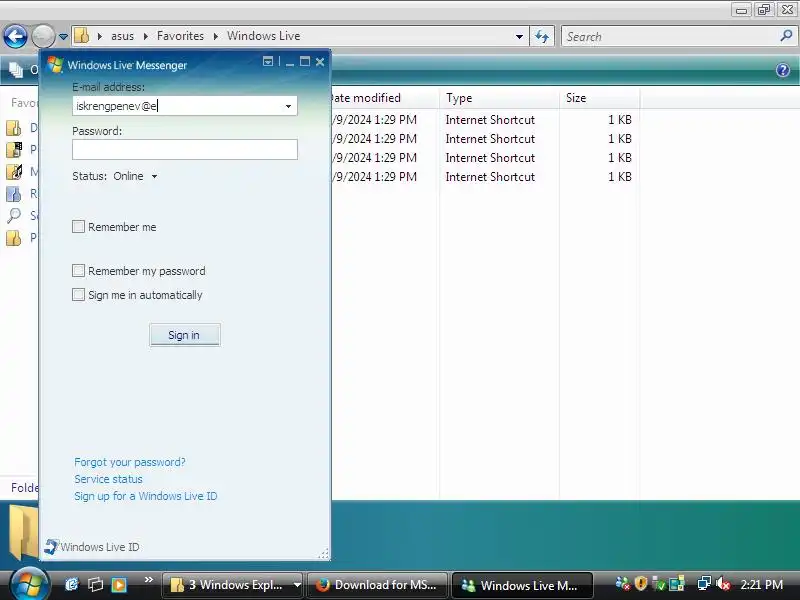Launch Internet Explorer from Quick Launch
The height and width of the screenshot is (600, 800).
click(72, 584)
